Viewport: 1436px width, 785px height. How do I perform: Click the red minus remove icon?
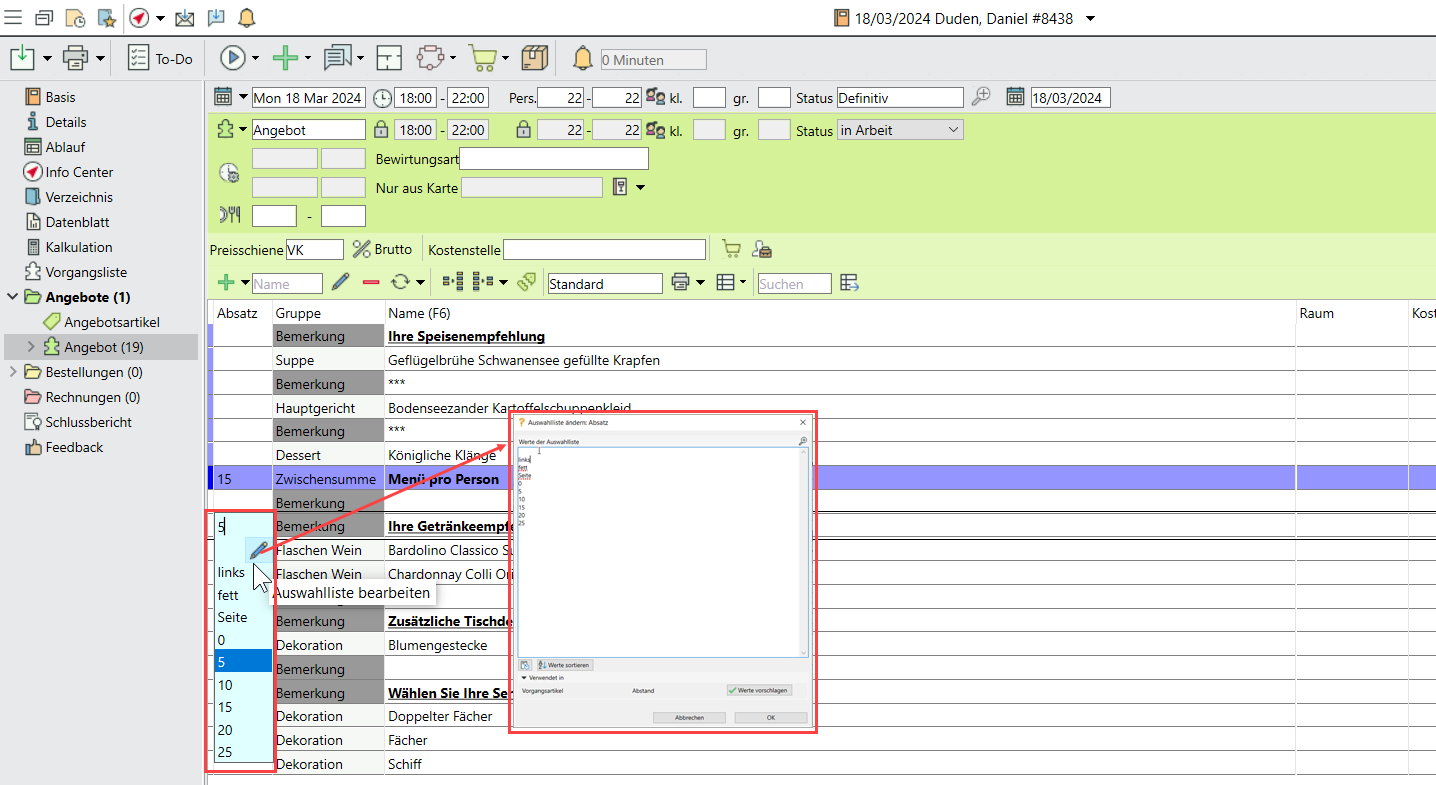click(x=371, y=284)
